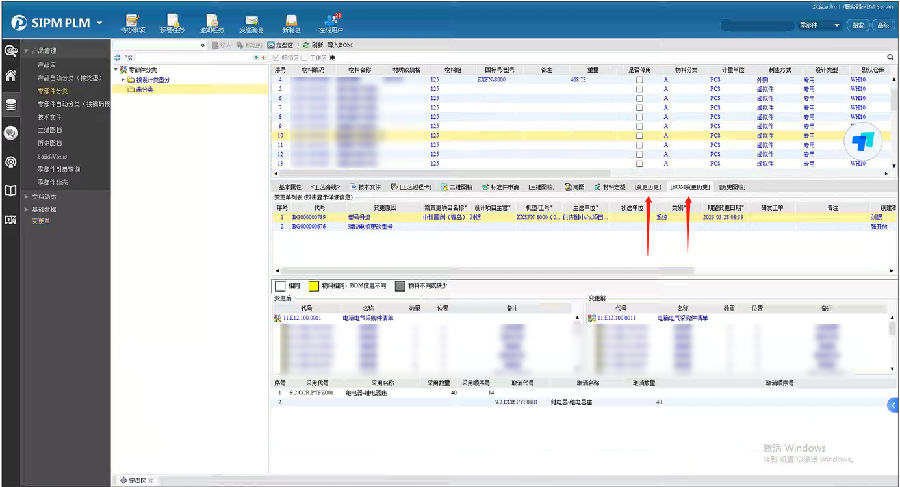This screenshot has height=487, width=900.
Task: Tick the checkbox in the first table row
Action: pyautogui.click(x=639, y=79)
